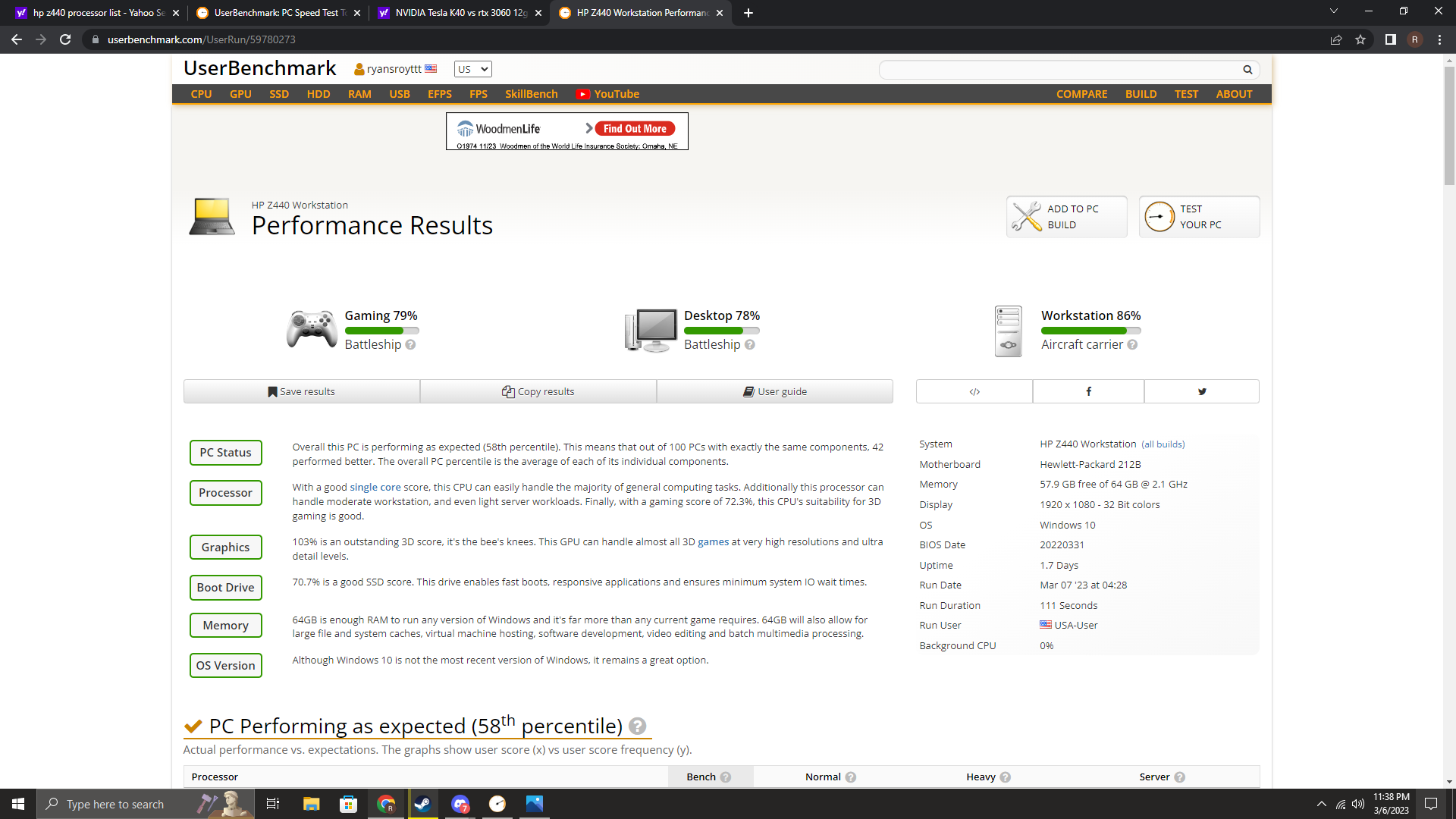
Task: Click the search magnifier icon
Action: coord(1247,70)
